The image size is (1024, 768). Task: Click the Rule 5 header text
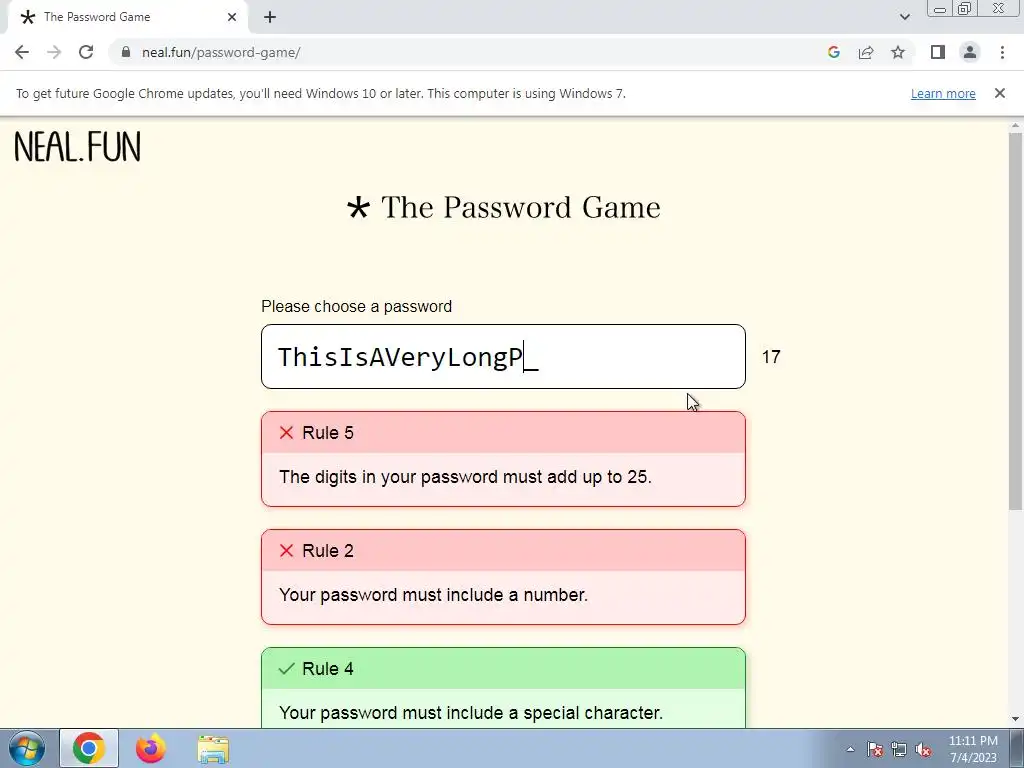pos(328,433)
